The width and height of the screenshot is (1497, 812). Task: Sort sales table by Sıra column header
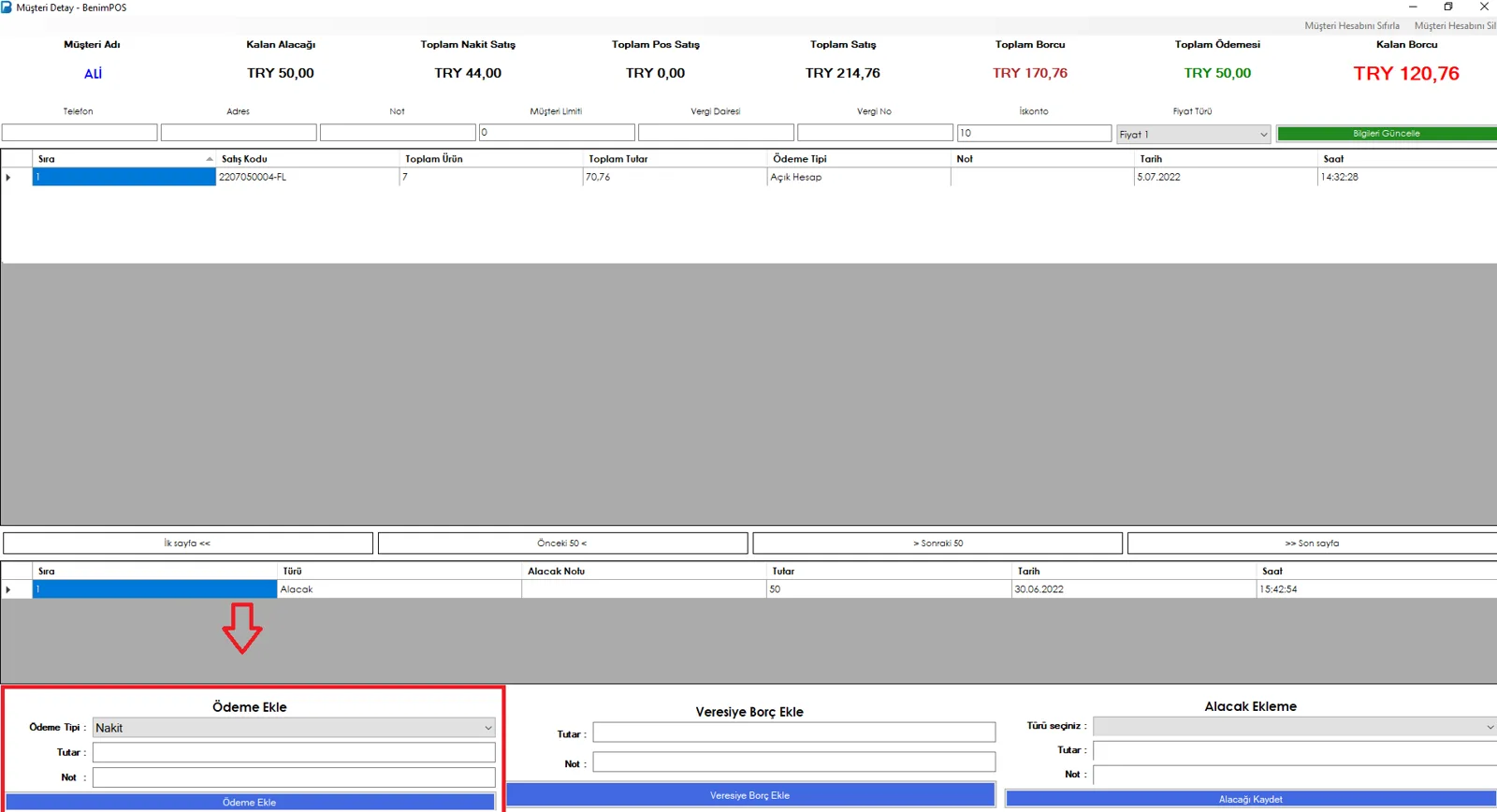(x=124, y=159)
